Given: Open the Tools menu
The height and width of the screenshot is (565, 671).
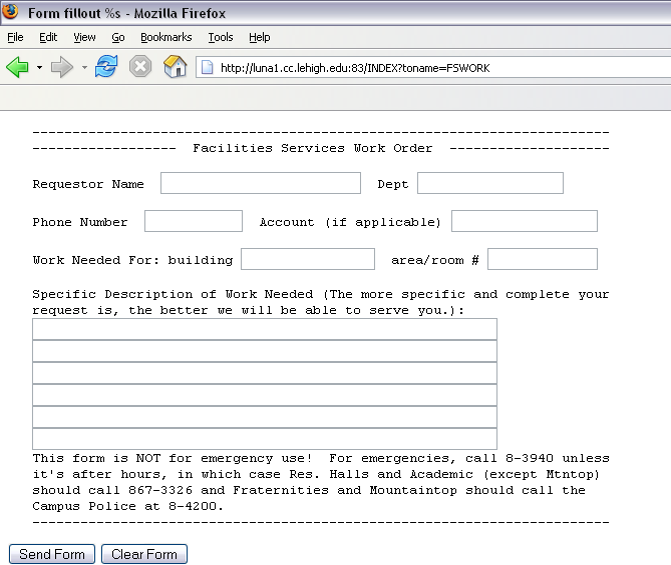Looking at the screenshot, I should coord(220,38).
